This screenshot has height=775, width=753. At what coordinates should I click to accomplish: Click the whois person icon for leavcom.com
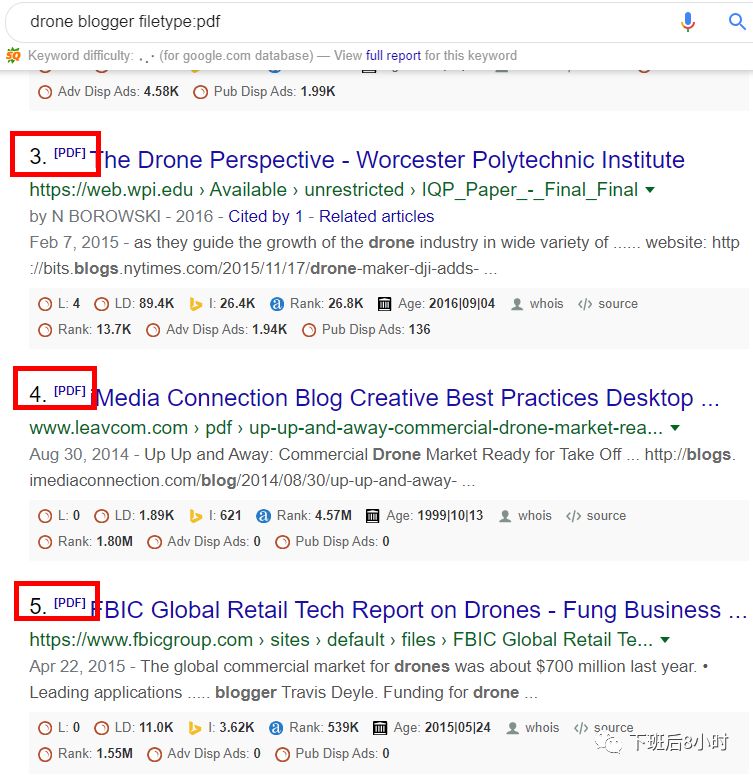coord(505,516)
